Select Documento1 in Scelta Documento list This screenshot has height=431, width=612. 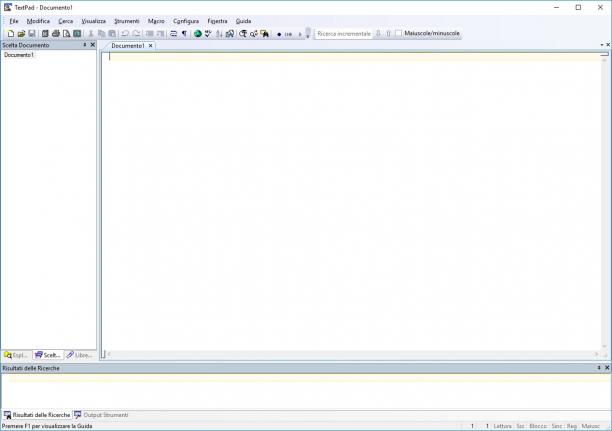tap(19, 55)
